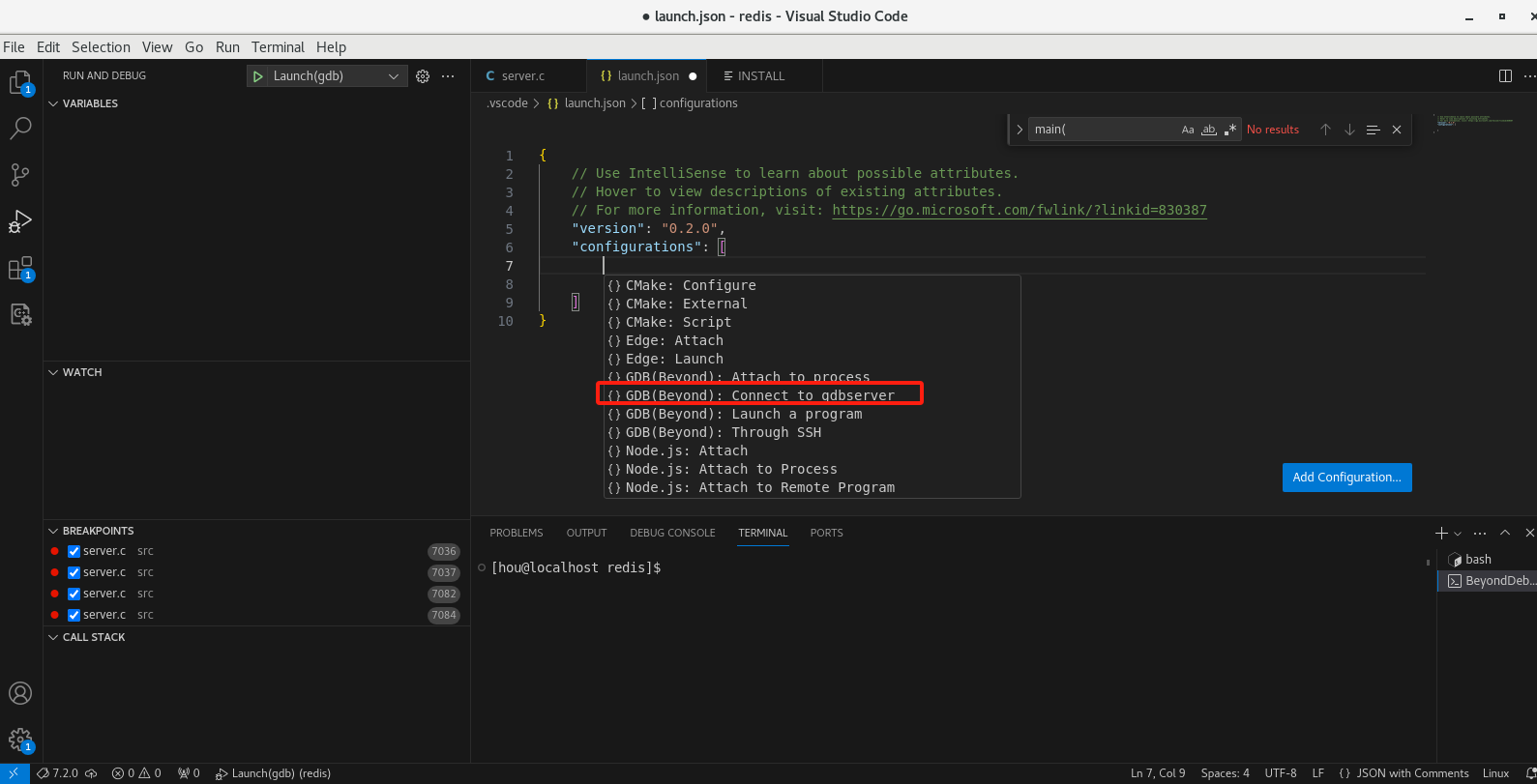
Task: Open terminal panel more actions menu
Action: [x=1480, y=533]
